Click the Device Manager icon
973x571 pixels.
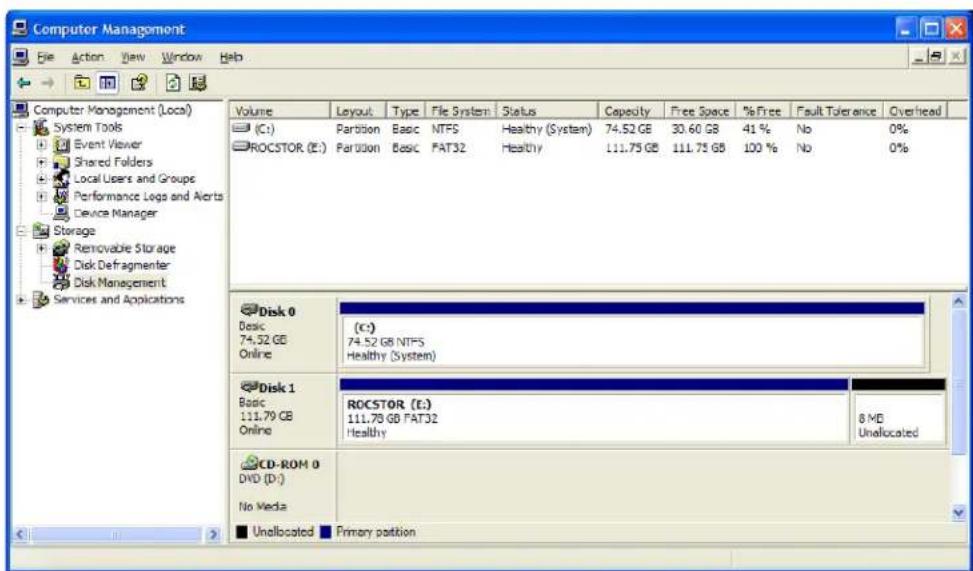[61, 214]
